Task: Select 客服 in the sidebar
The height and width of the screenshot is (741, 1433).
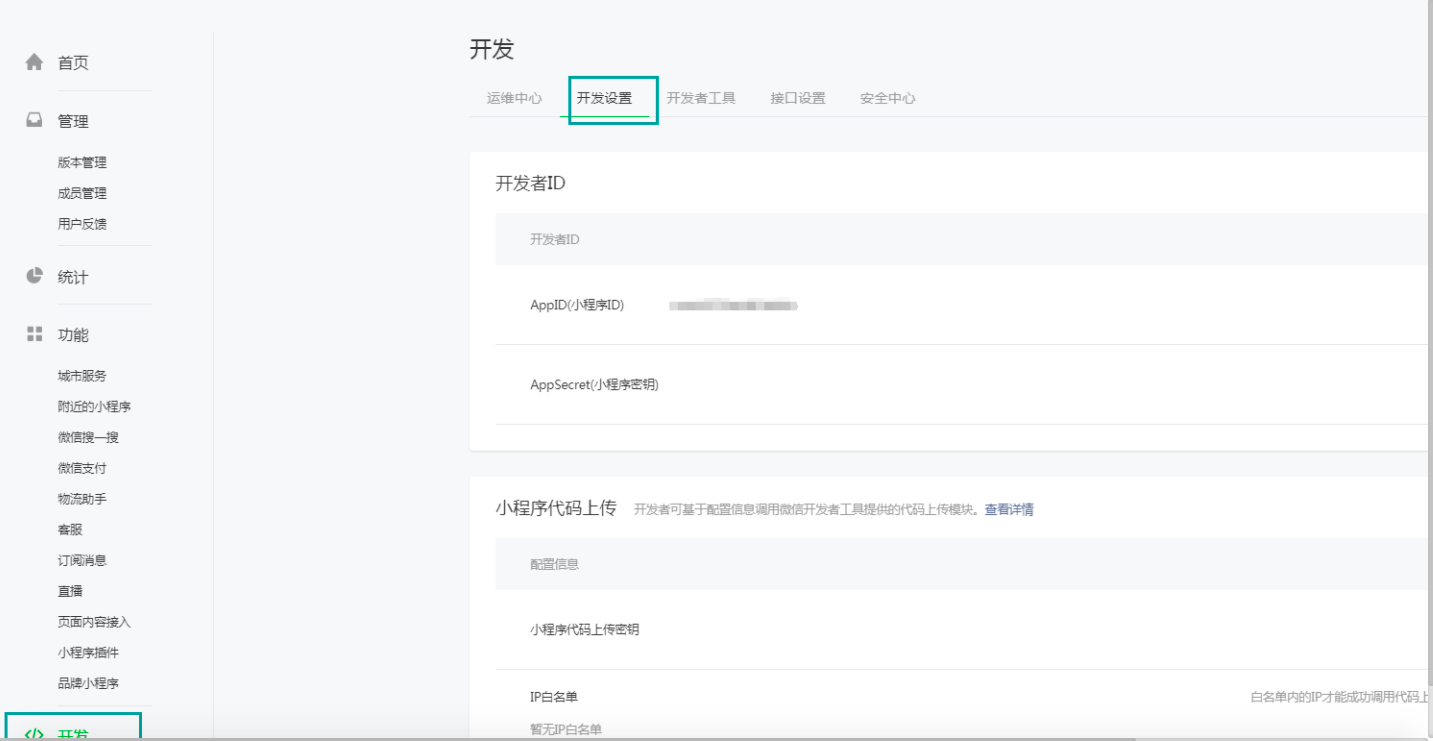Action: click(x=70, y=530)
